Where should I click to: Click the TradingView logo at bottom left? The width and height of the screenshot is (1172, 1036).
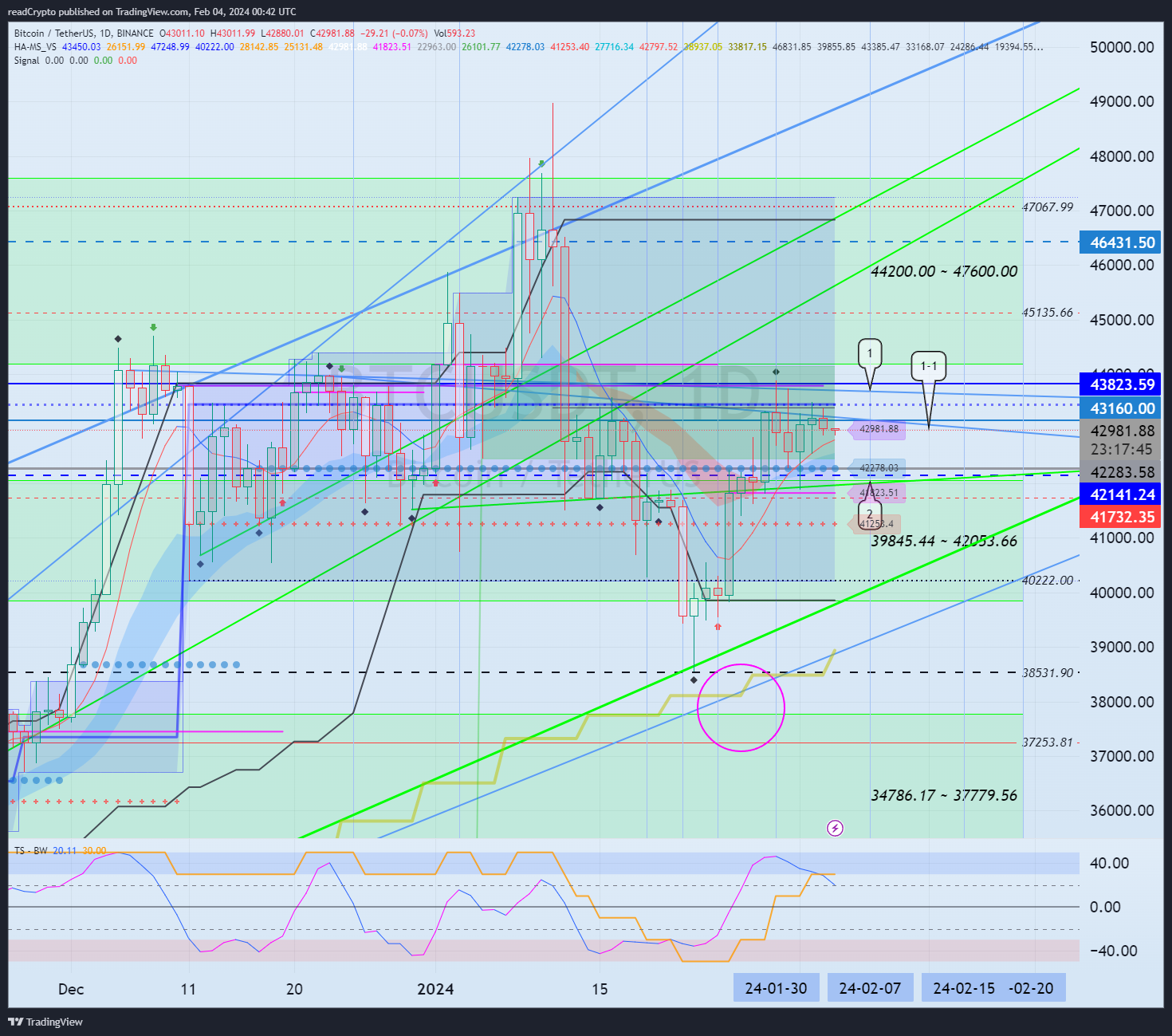[45, 1022]
